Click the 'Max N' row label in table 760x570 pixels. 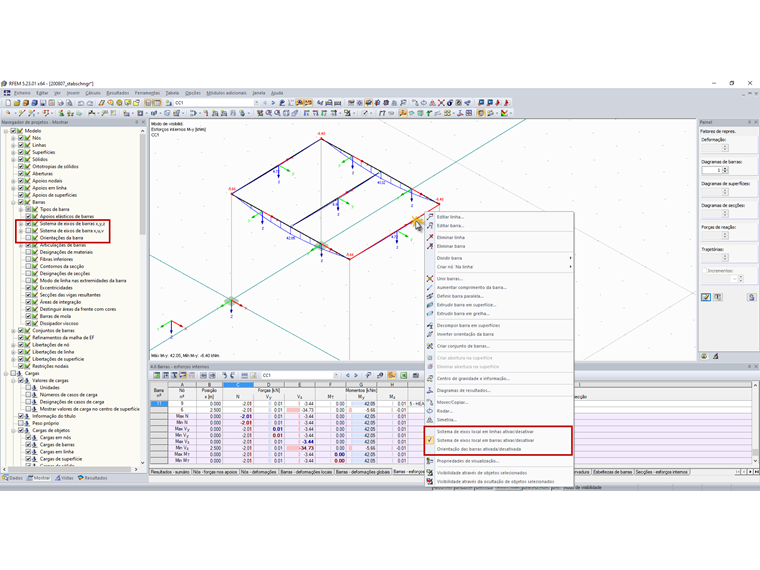click(182, 416)
